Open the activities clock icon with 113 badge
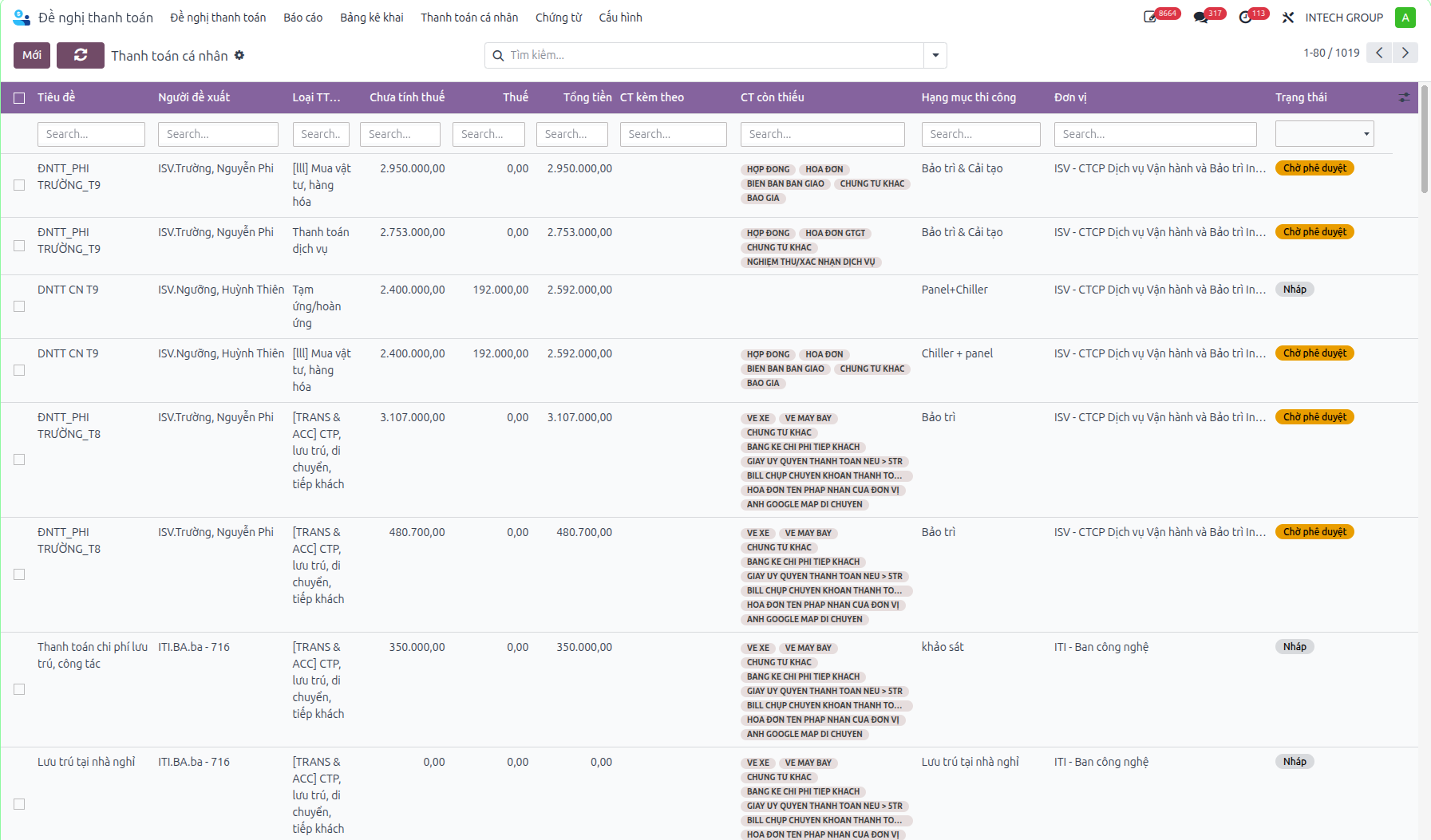Viewport: 1431px width, 840px height. tap(1245, 17)
